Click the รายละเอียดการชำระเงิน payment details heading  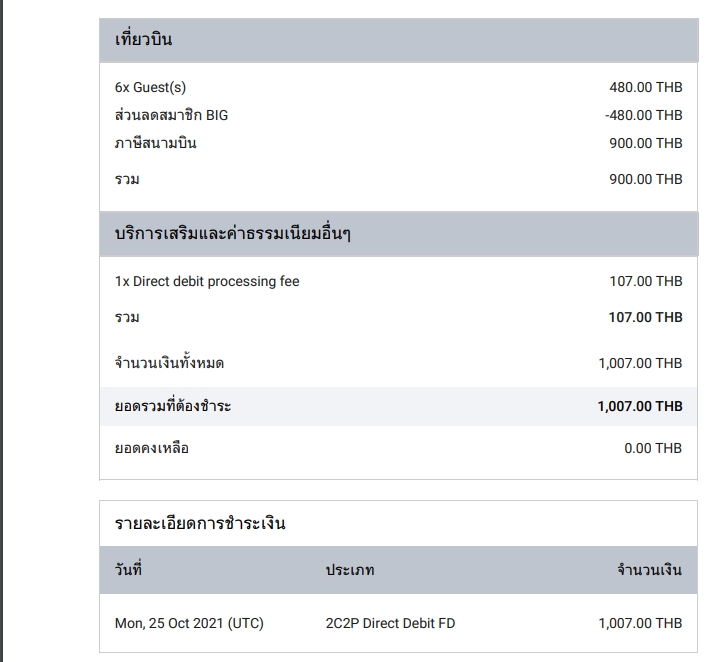[200, 523]
